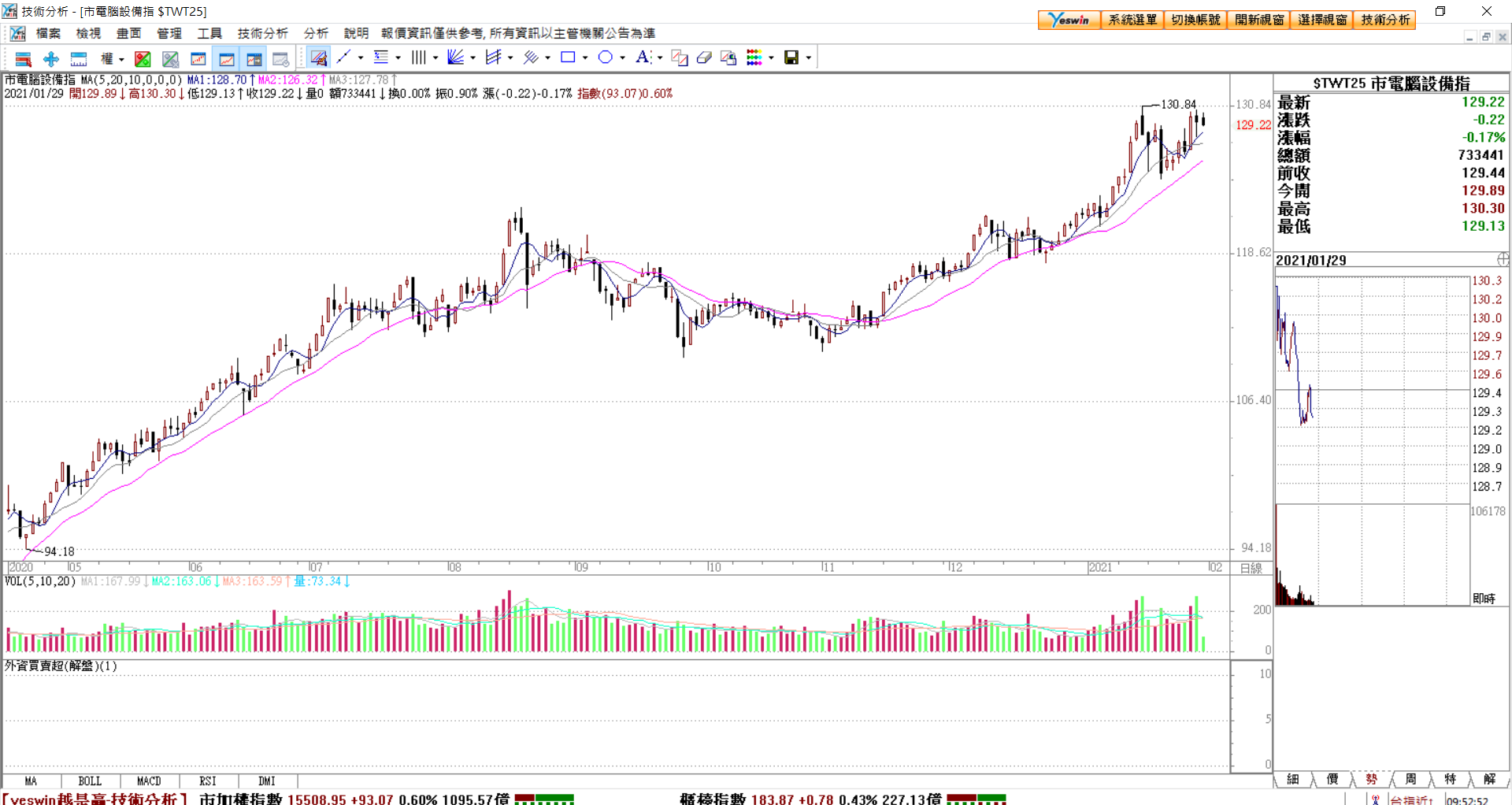Open the pitchfork tool dropdown arrow
1512x805 pixels.
[x=510, y=57]
